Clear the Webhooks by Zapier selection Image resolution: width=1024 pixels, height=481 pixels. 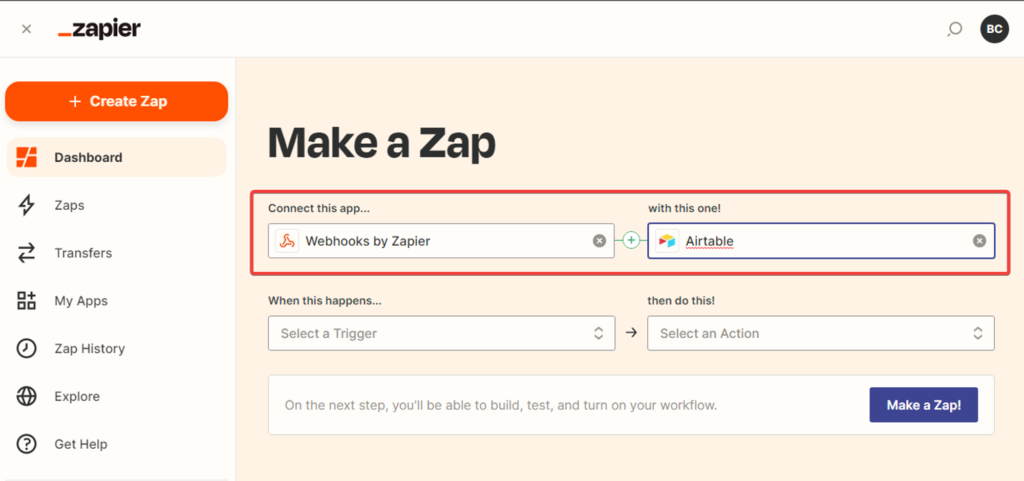(x=599, y=241)
